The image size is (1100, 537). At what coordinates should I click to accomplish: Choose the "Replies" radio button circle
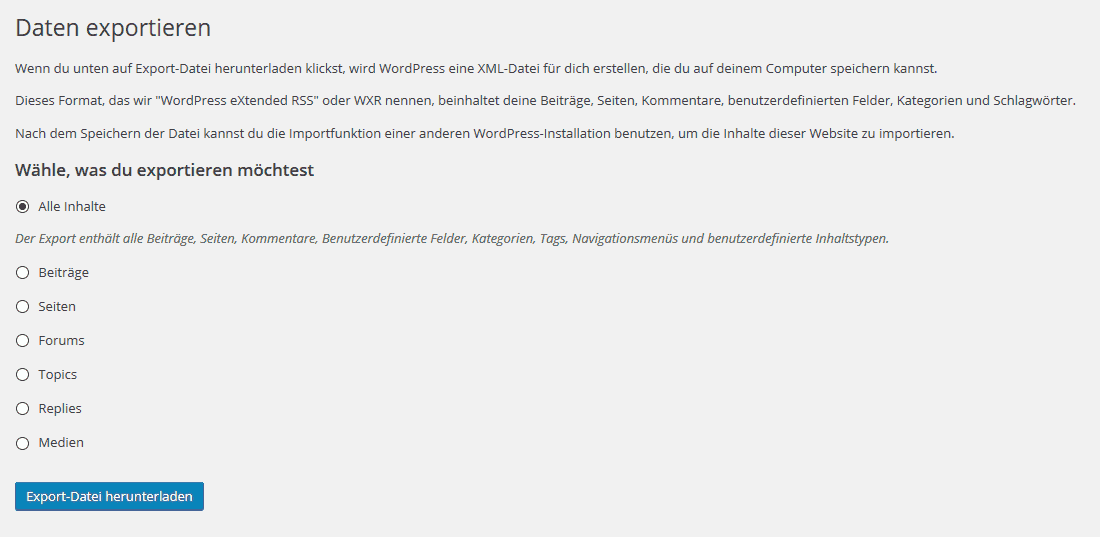(x=22, y=409)
